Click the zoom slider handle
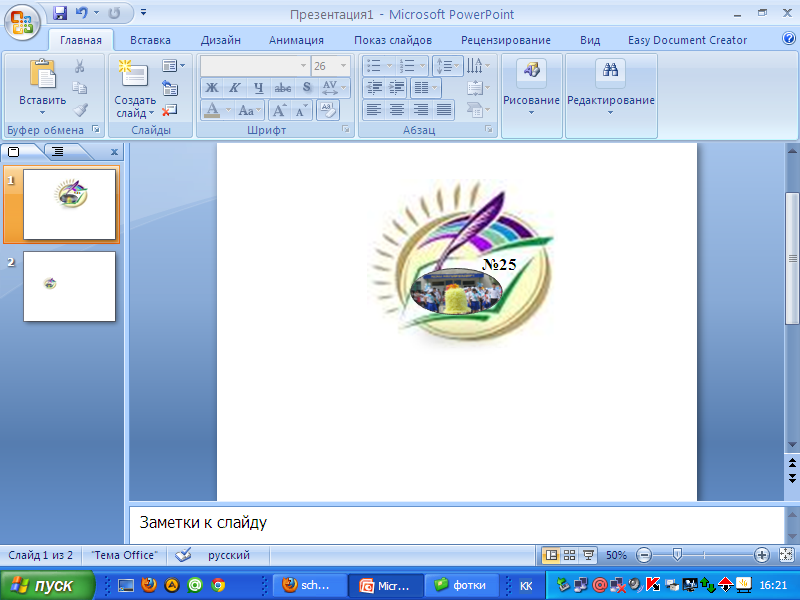Screen dimensions: 800x600 (677, 555)
